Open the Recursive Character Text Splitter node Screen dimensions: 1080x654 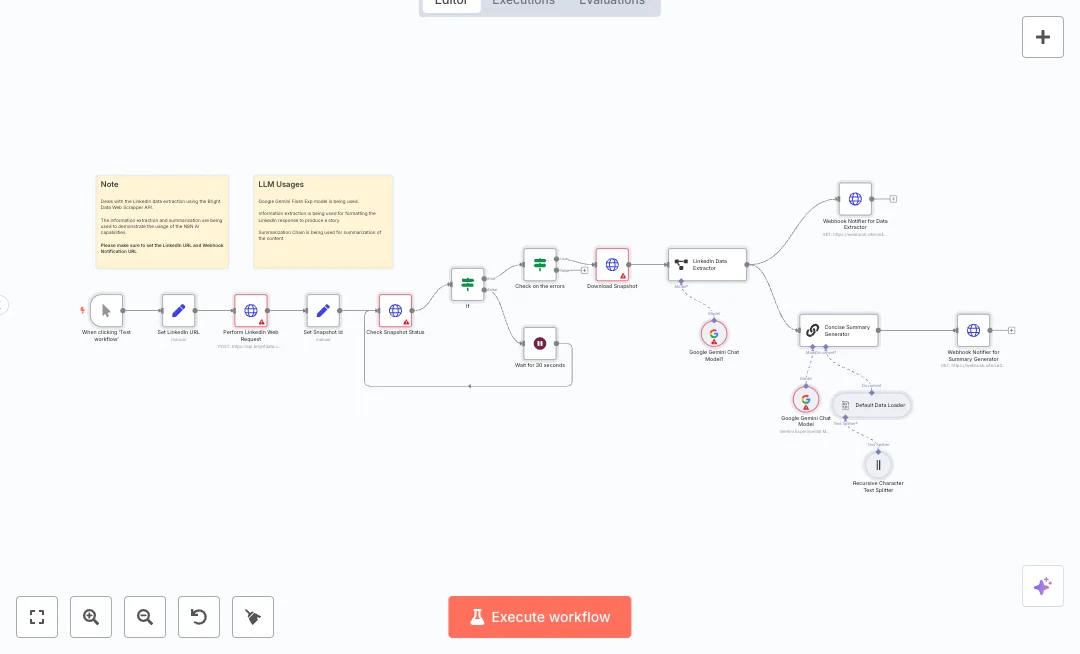pos(878,464)
